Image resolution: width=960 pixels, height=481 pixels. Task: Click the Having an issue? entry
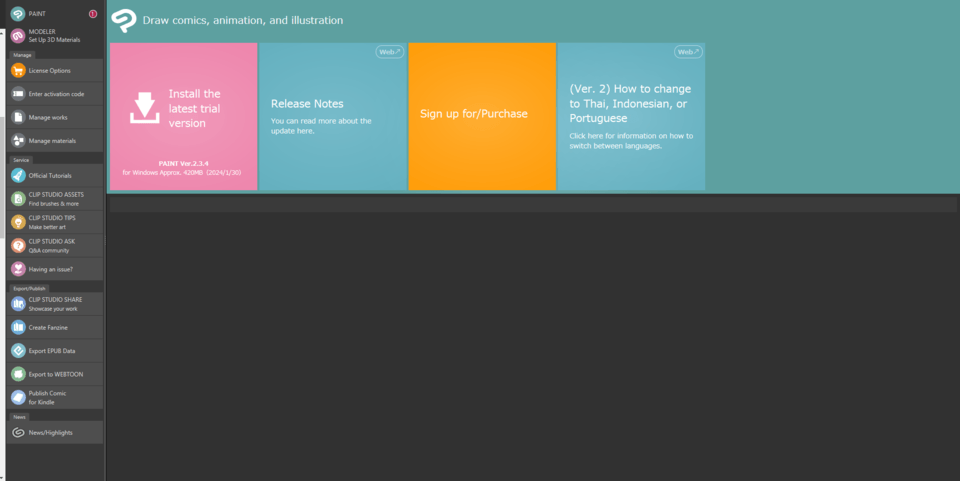[55, 269]
